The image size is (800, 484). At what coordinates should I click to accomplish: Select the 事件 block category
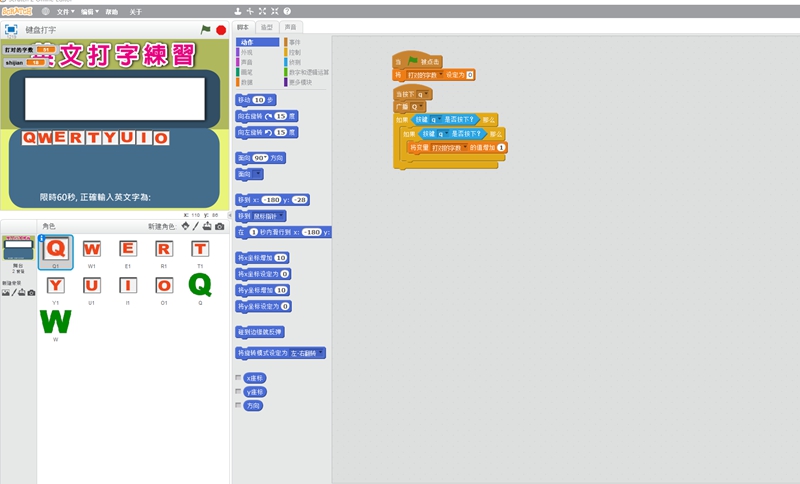click(294, 42)
